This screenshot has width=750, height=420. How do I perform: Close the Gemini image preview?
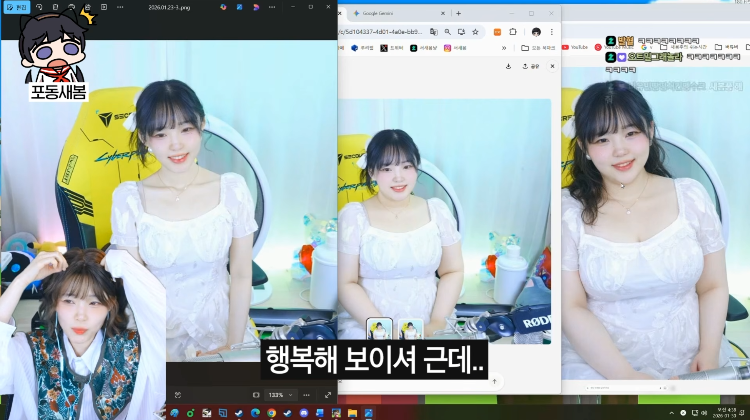coord(552,66)
